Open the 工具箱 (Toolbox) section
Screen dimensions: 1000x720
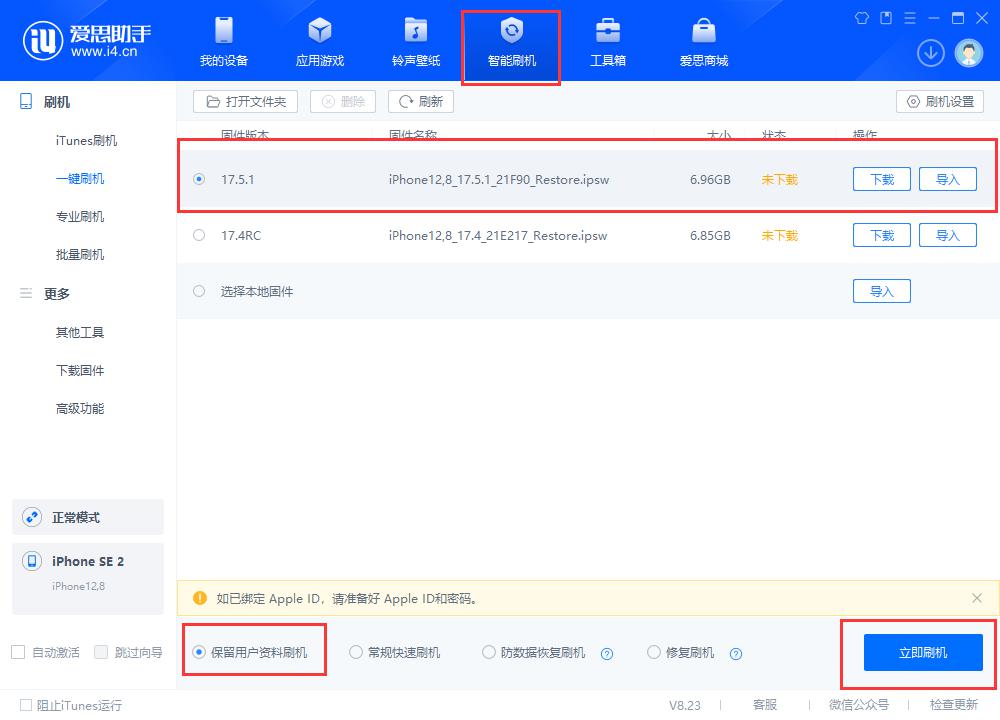click(x=608, y=42)
